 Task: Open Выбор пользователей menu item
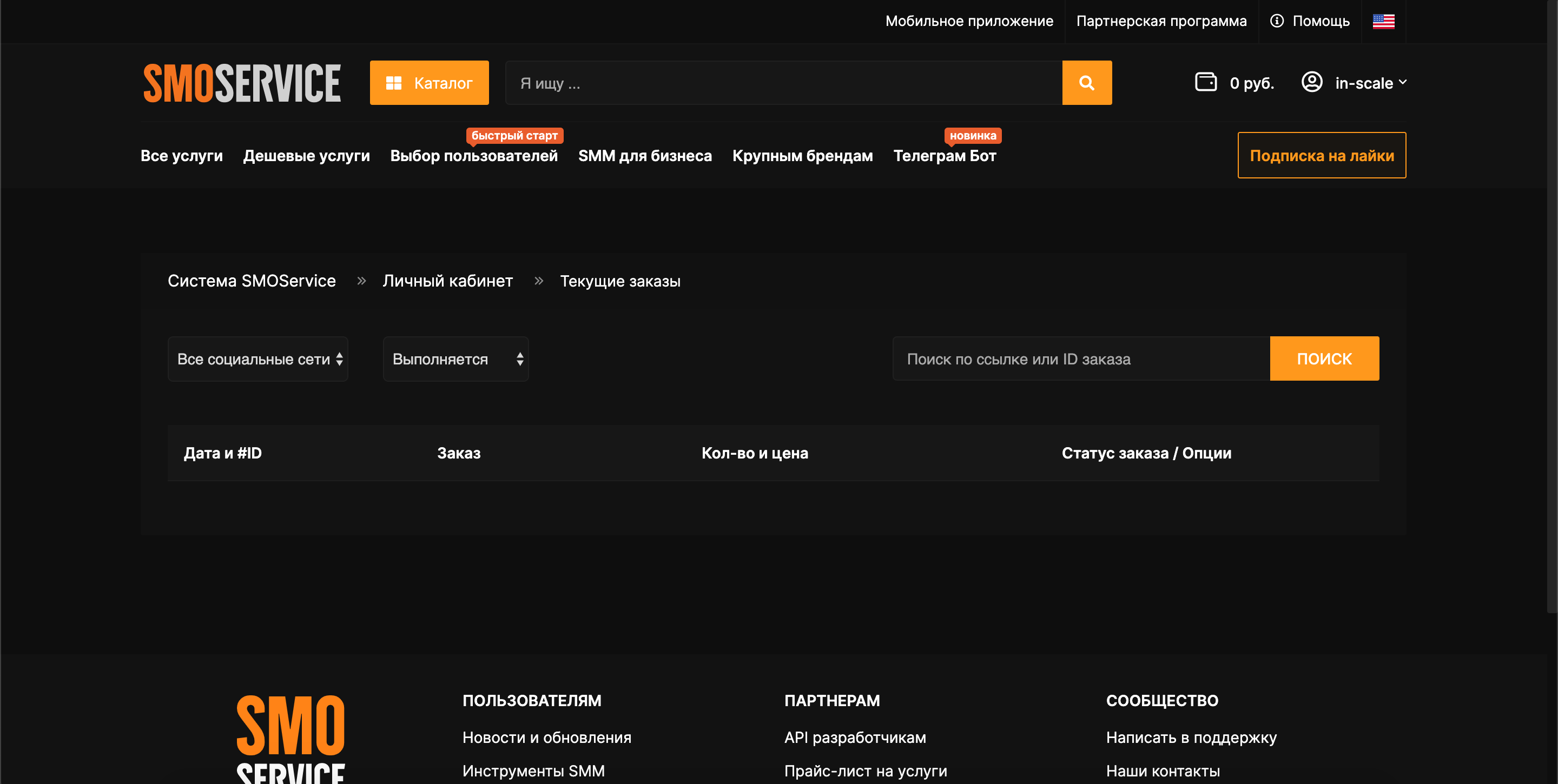click(473, 156)
